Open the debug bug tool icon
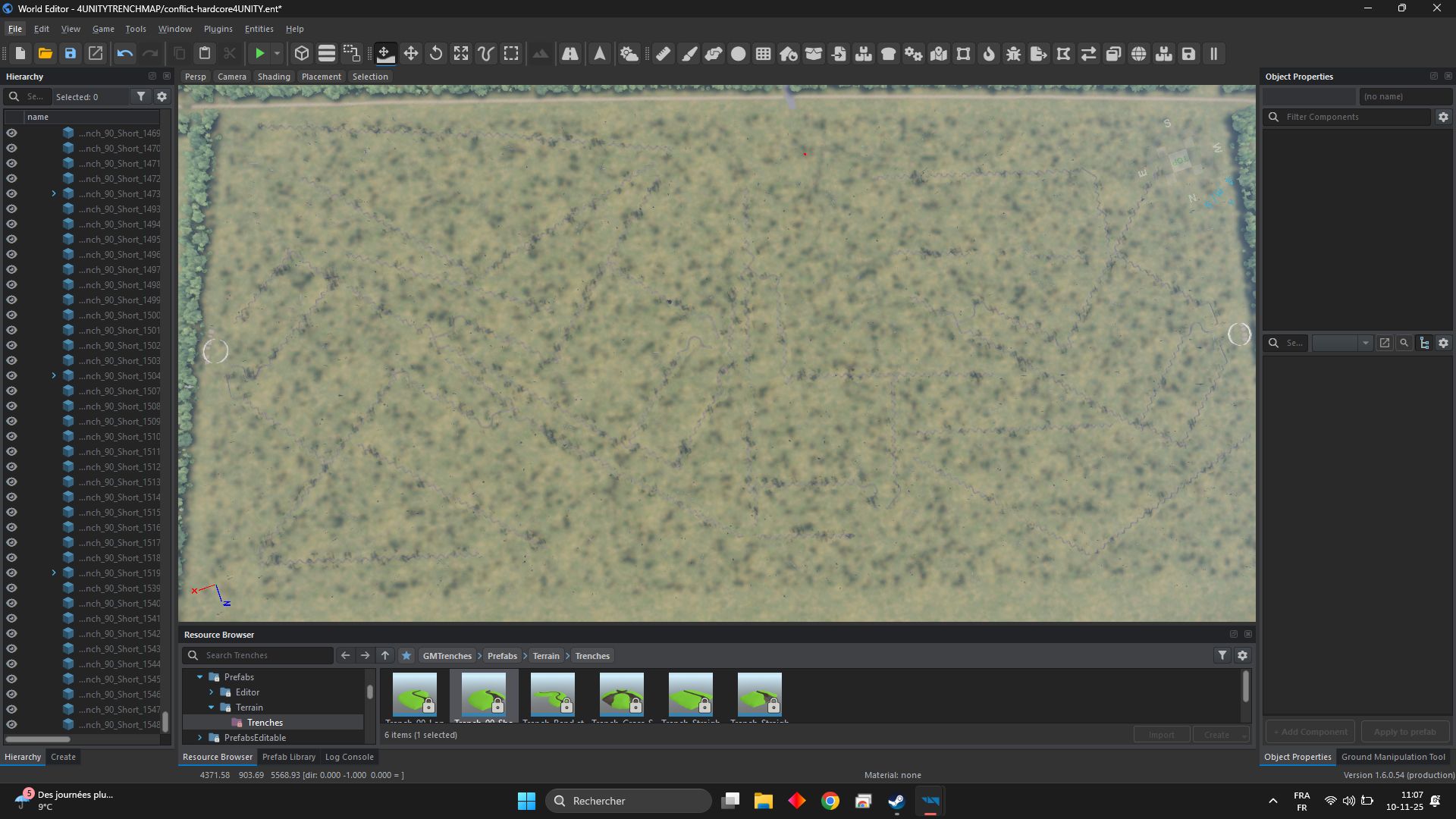 point(1013,53)
